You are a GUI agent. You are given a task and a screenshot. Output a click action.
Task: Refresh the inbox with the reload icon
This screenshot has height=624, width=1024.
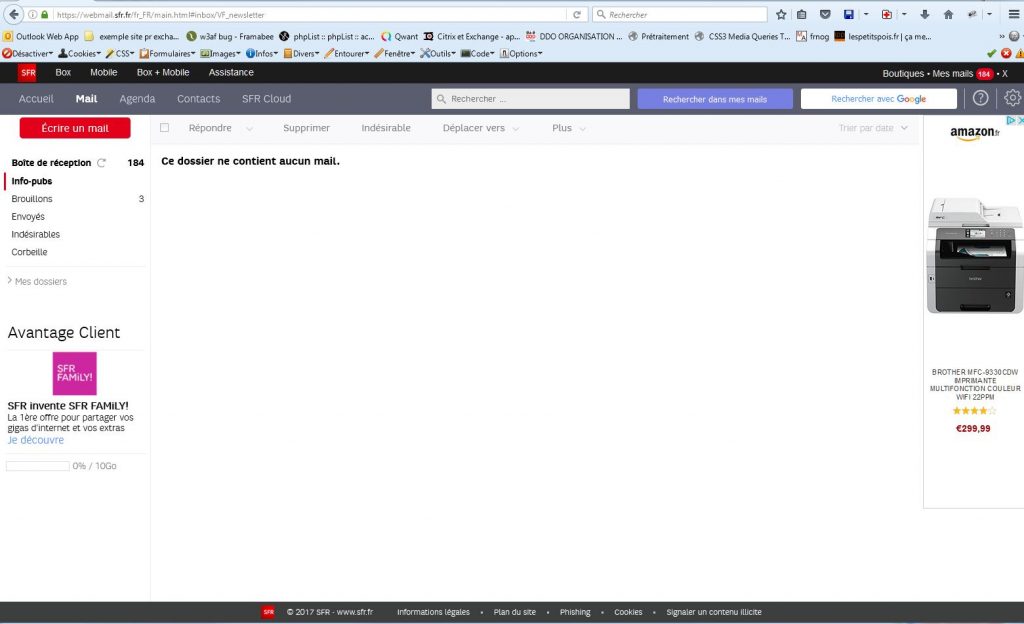click(101, 163)
